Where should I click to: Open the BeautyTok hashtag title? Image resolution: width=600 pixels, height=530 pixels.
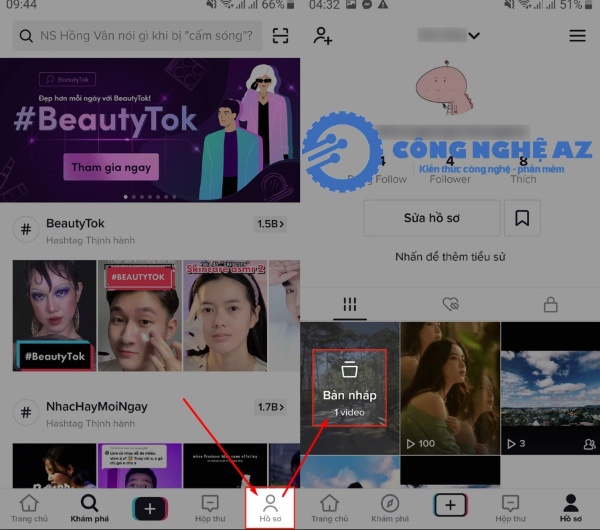(75, 223)
